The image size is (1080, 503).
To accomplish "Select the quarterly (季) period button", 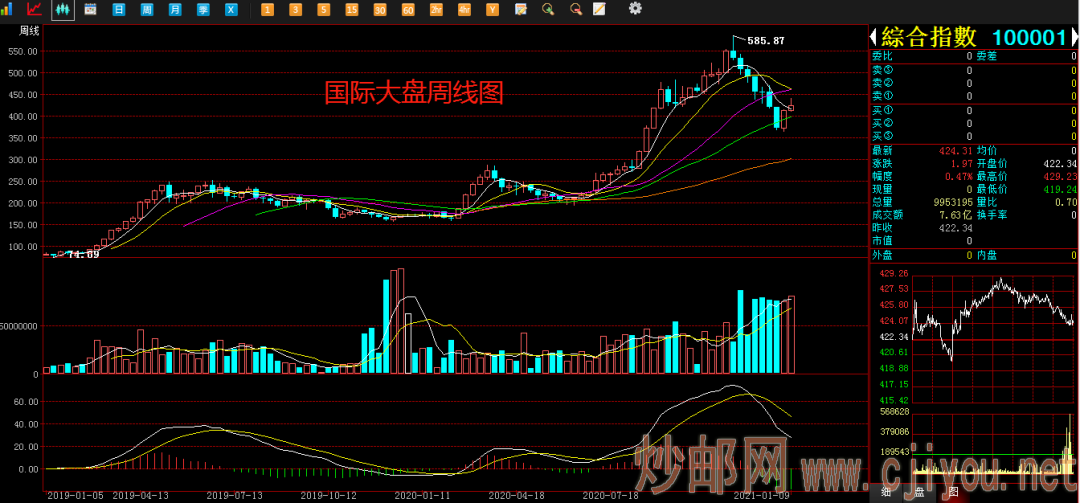I will (203, 9).
